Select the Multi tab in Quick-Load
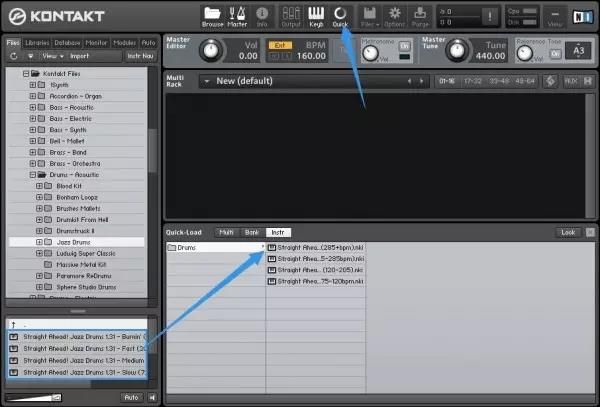 226,232
